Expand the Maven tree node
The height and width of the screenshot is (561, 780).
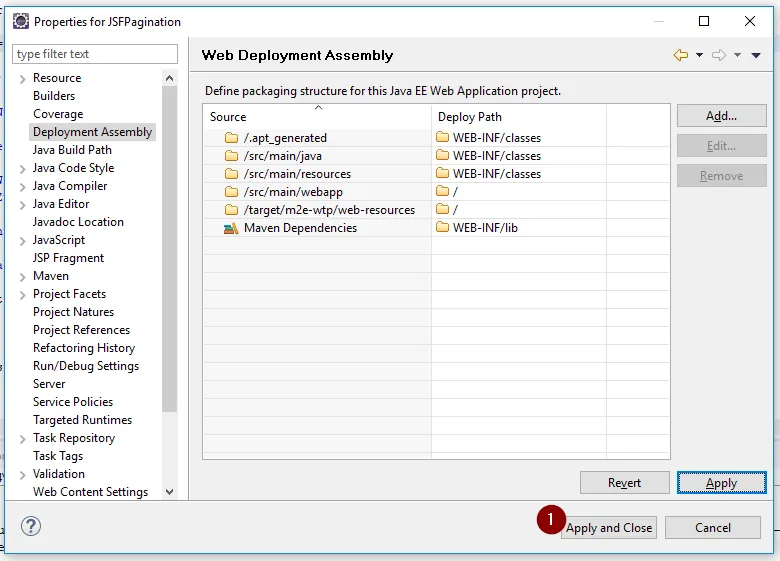coord(23,276)
